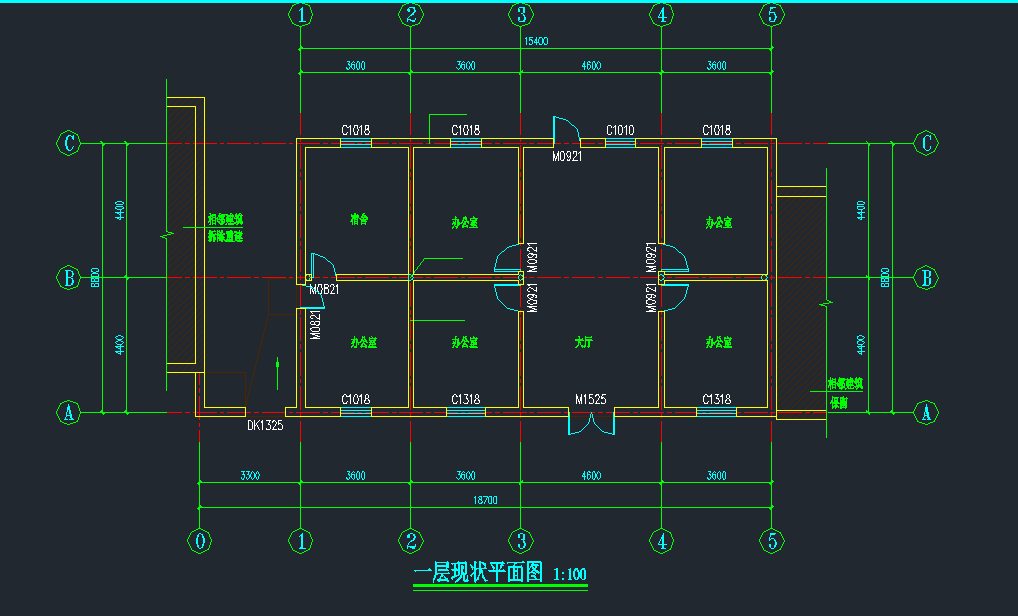1018x616 pixels.
Task: Select axis bubble A on left side
Action: pyautogui.click(x=68, y=412)
